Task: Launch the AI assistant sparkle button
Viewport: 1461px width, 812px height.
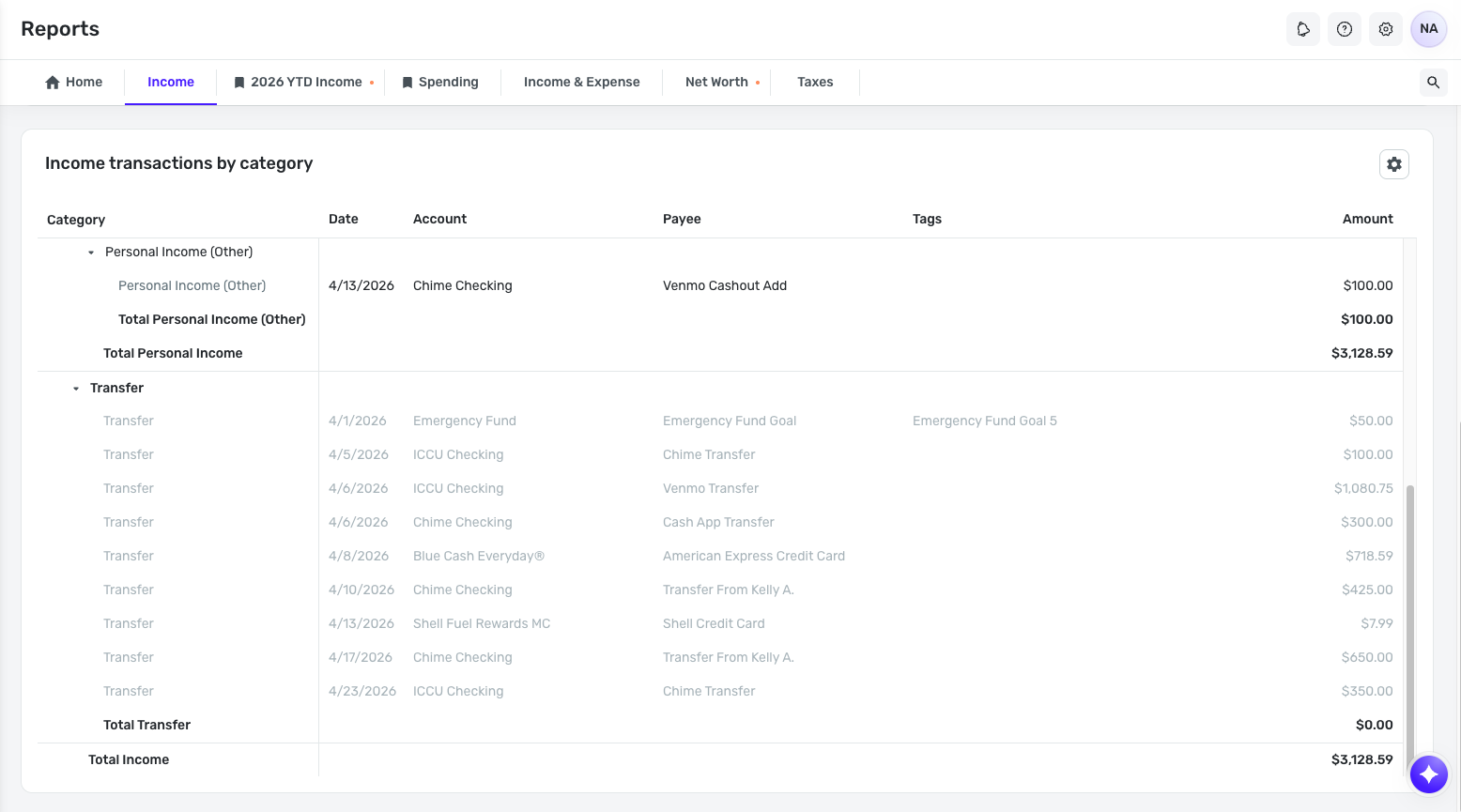Action: tap(1429, 774)
